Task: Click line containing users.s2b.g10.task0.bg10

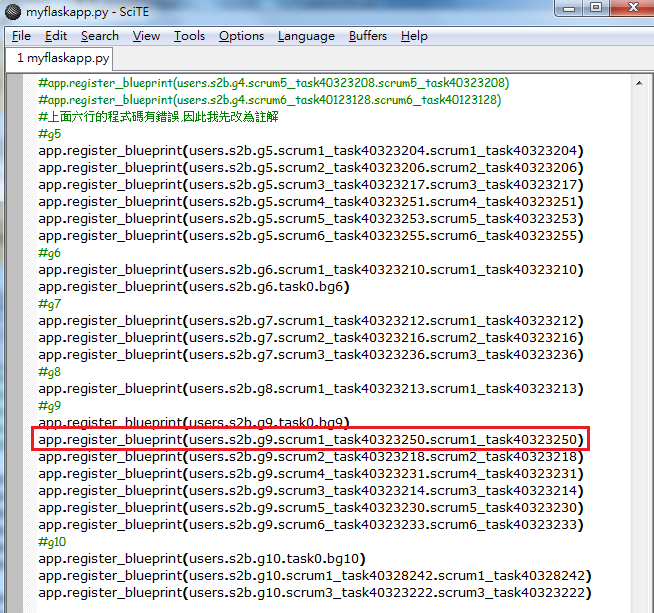Action: click(202, 559)
